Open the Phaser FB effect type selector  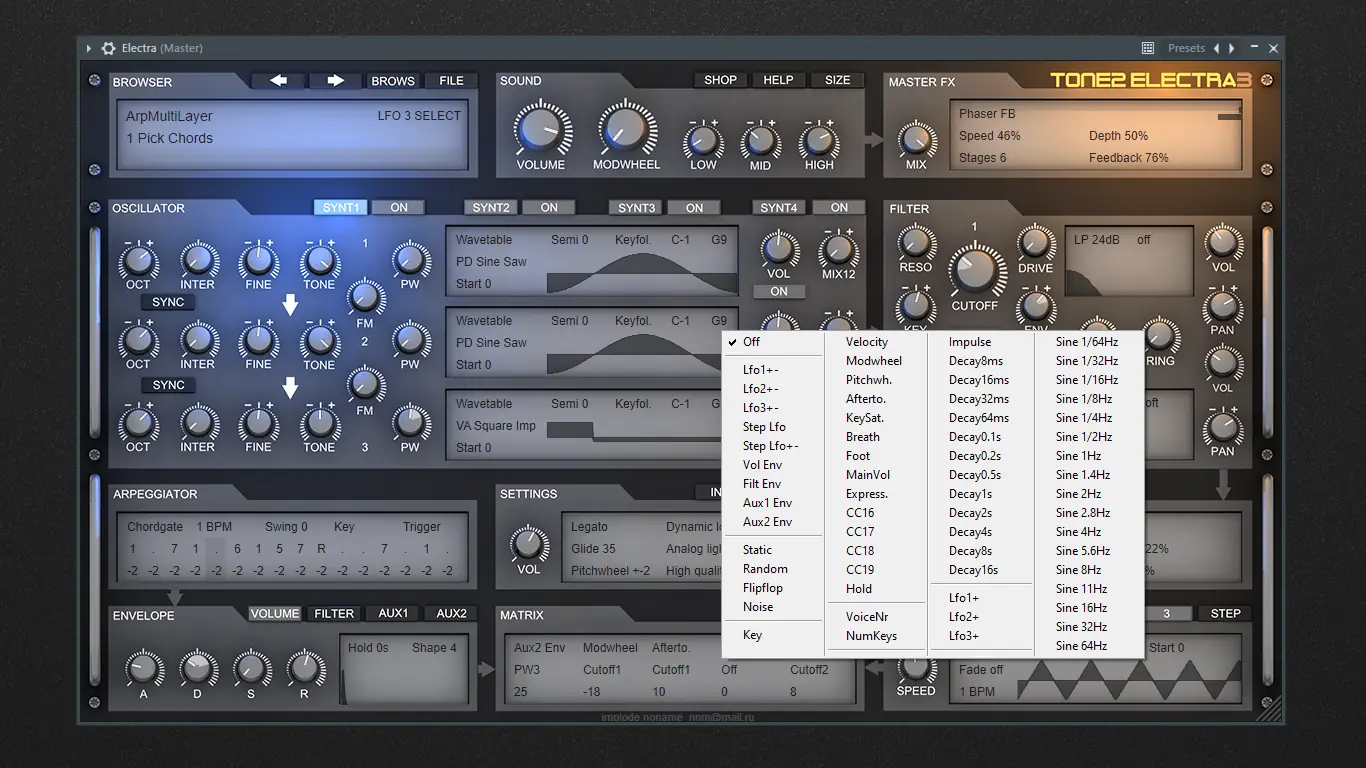(987, 114)
